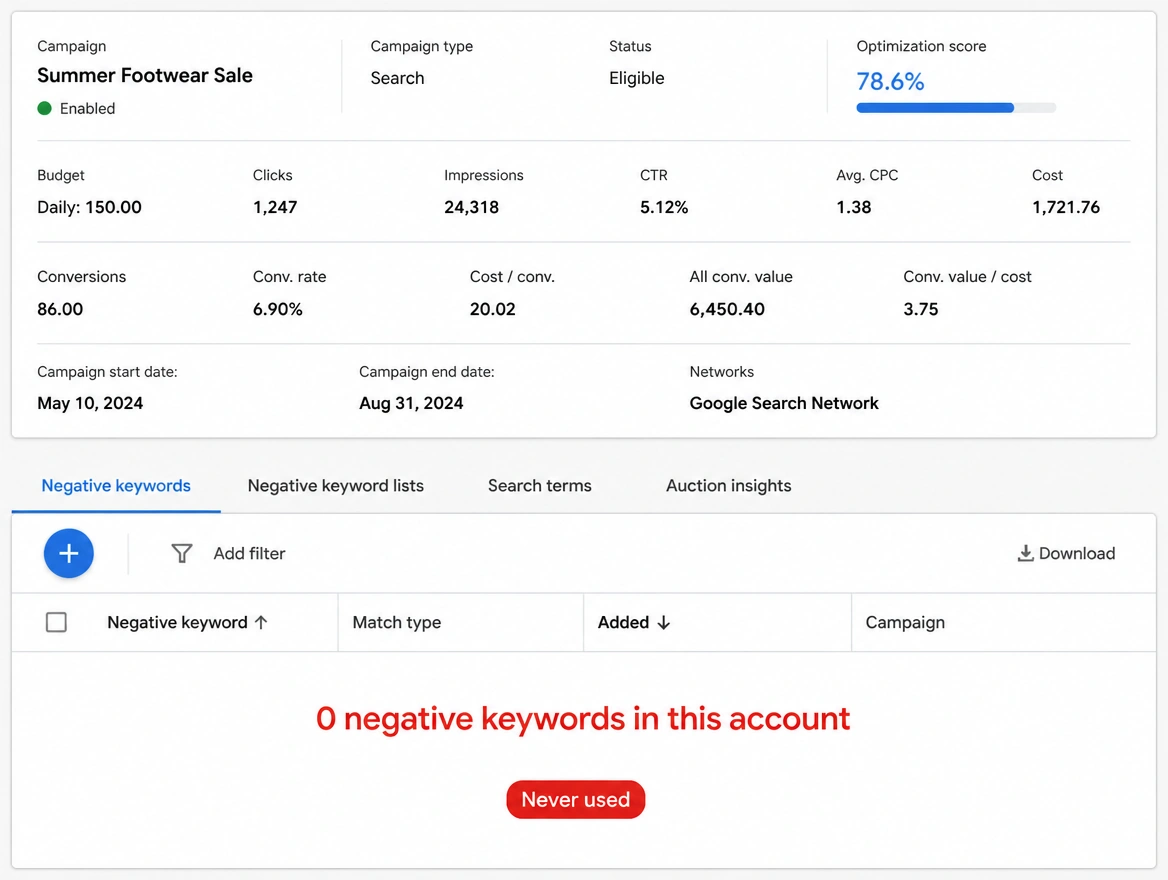This screenshot has width=1168, height=880.
Task: Click the cost per conversion value 20.02
Action: pos(492,309)
